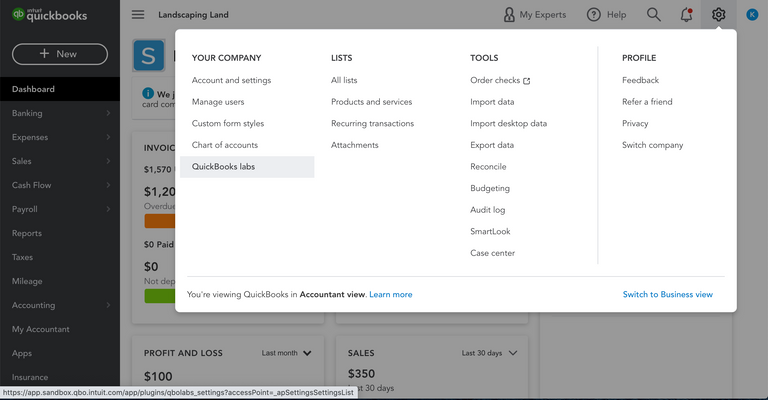Click the S company logo tile
This screenshot has height=400, width=768.
(148, 55)
